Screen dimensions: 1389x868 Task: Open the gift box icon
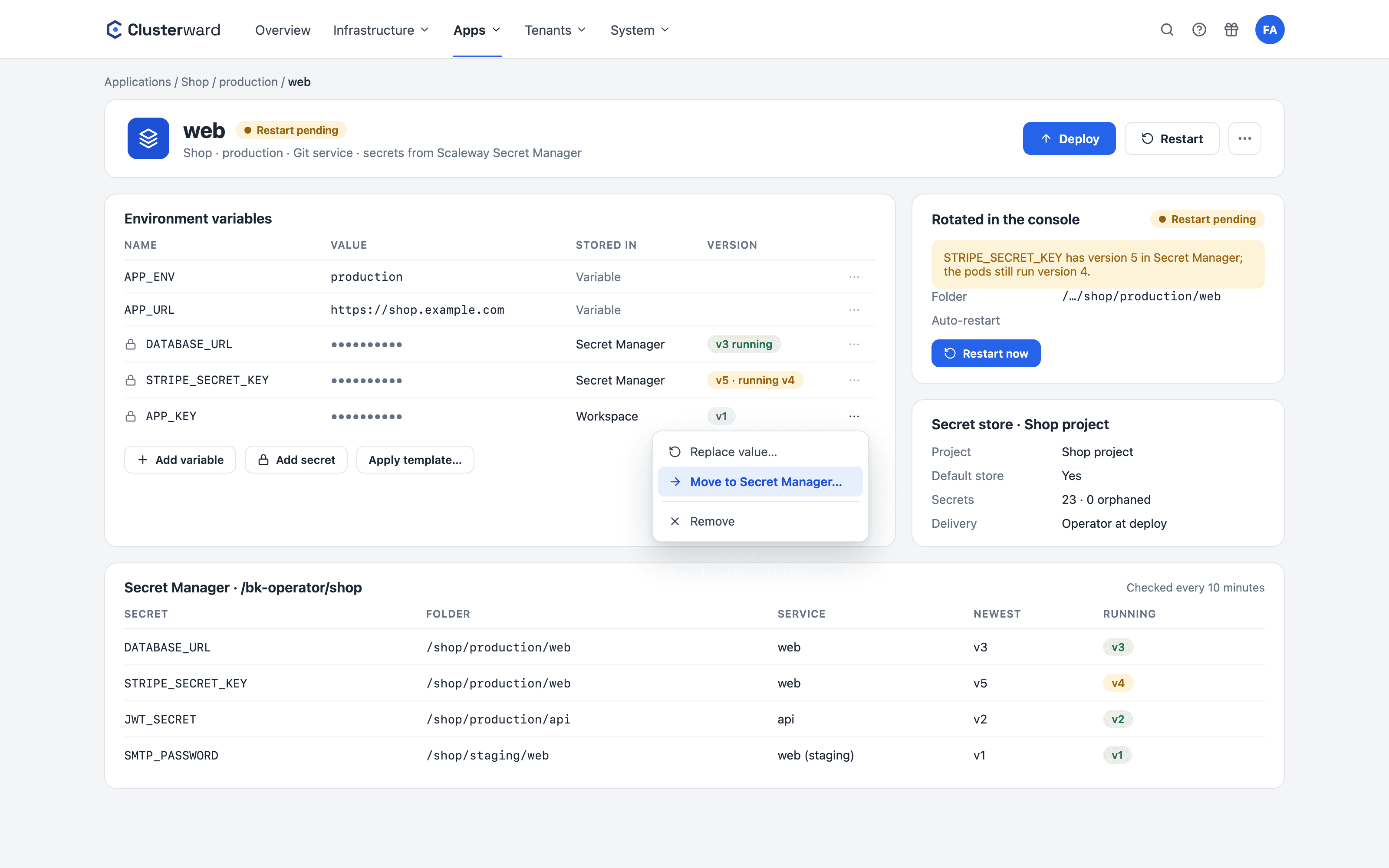pos(1231,30)
